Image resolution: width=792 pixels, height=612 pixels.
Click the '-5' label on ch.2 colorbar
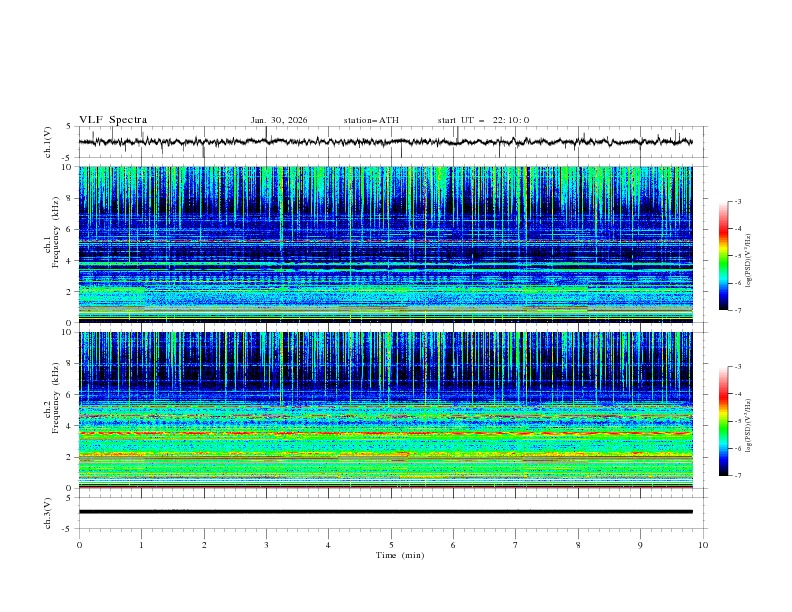point(738,421)
